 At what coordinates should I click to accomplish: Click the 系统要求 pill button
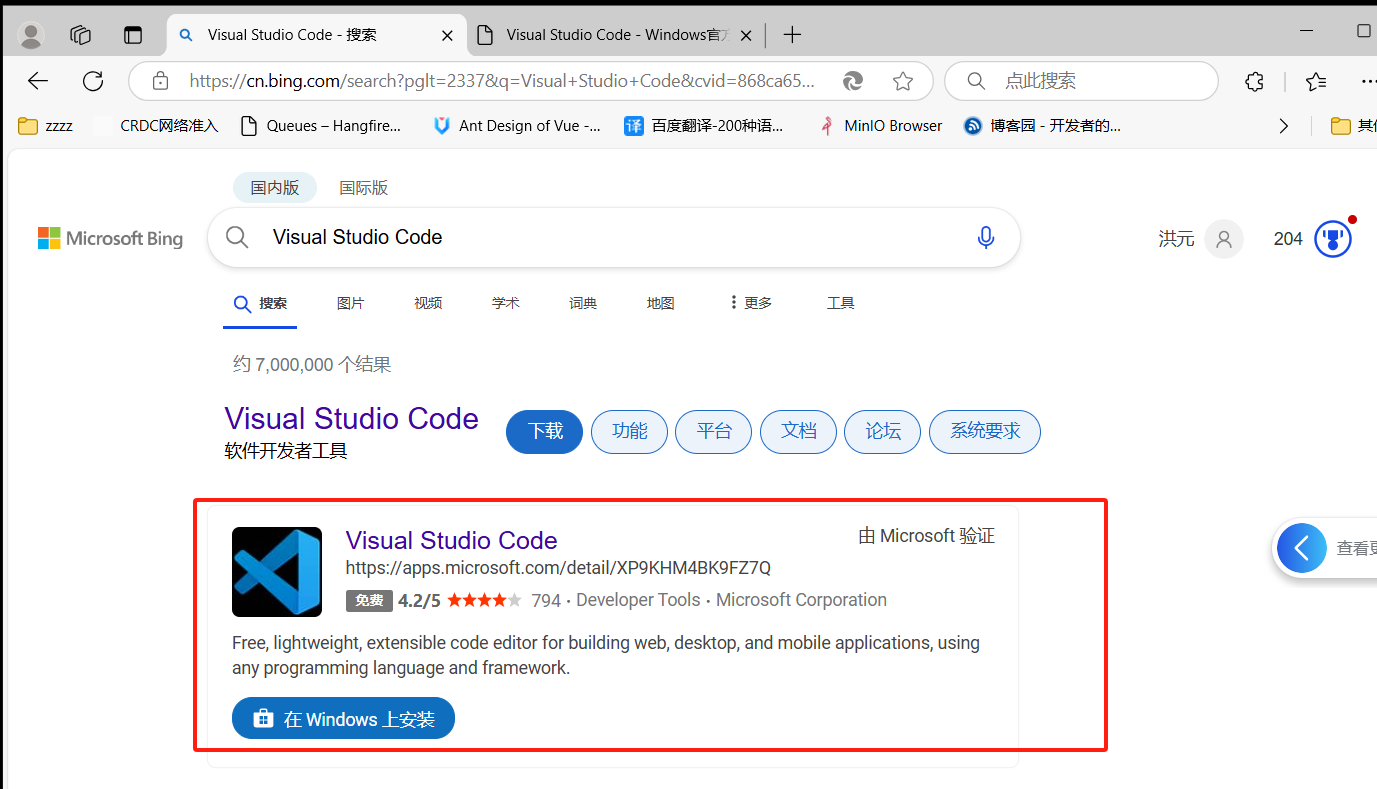pos(985,432)
